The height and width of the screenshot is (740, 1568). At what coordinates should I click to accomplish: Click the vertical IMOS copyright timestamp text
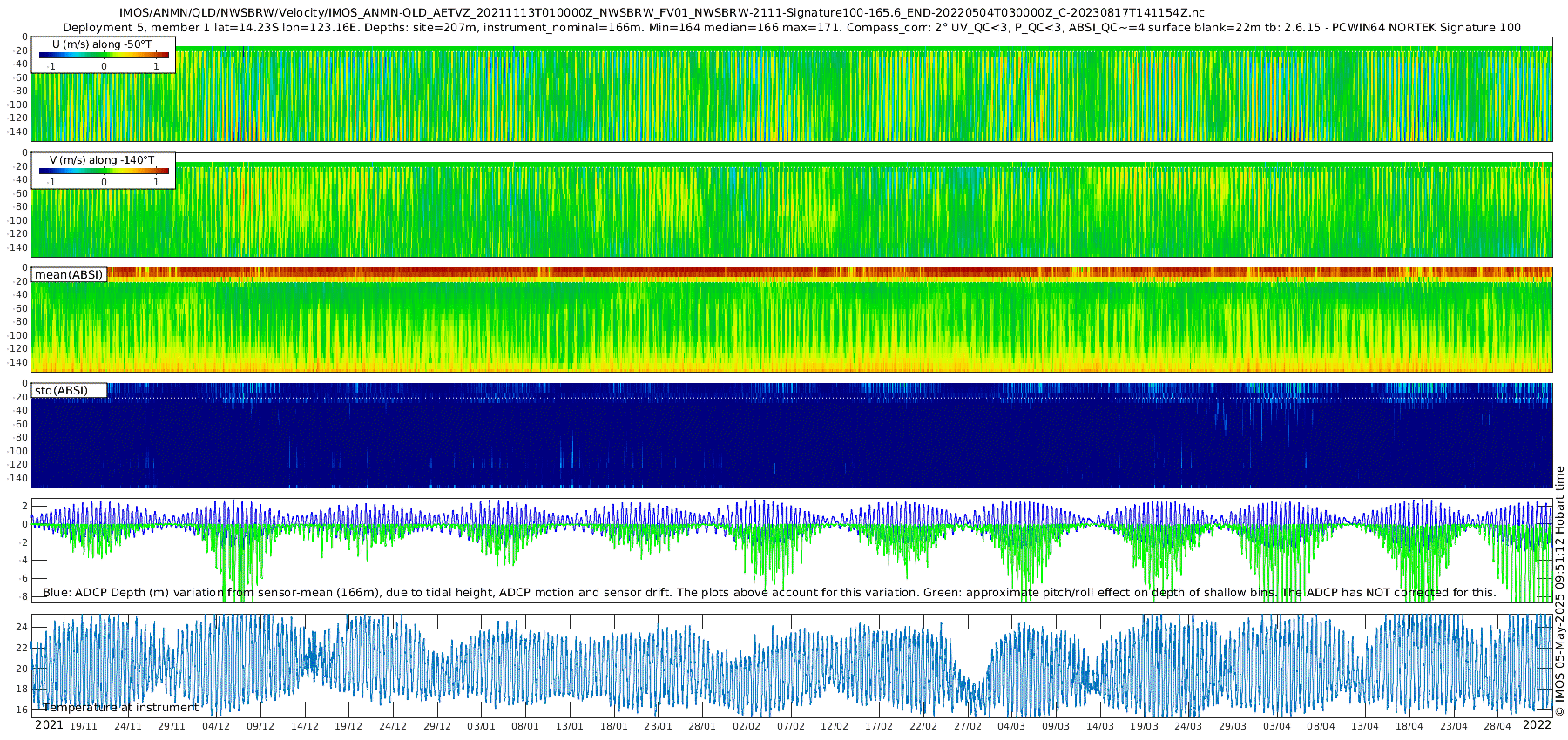click(1559, 591)
